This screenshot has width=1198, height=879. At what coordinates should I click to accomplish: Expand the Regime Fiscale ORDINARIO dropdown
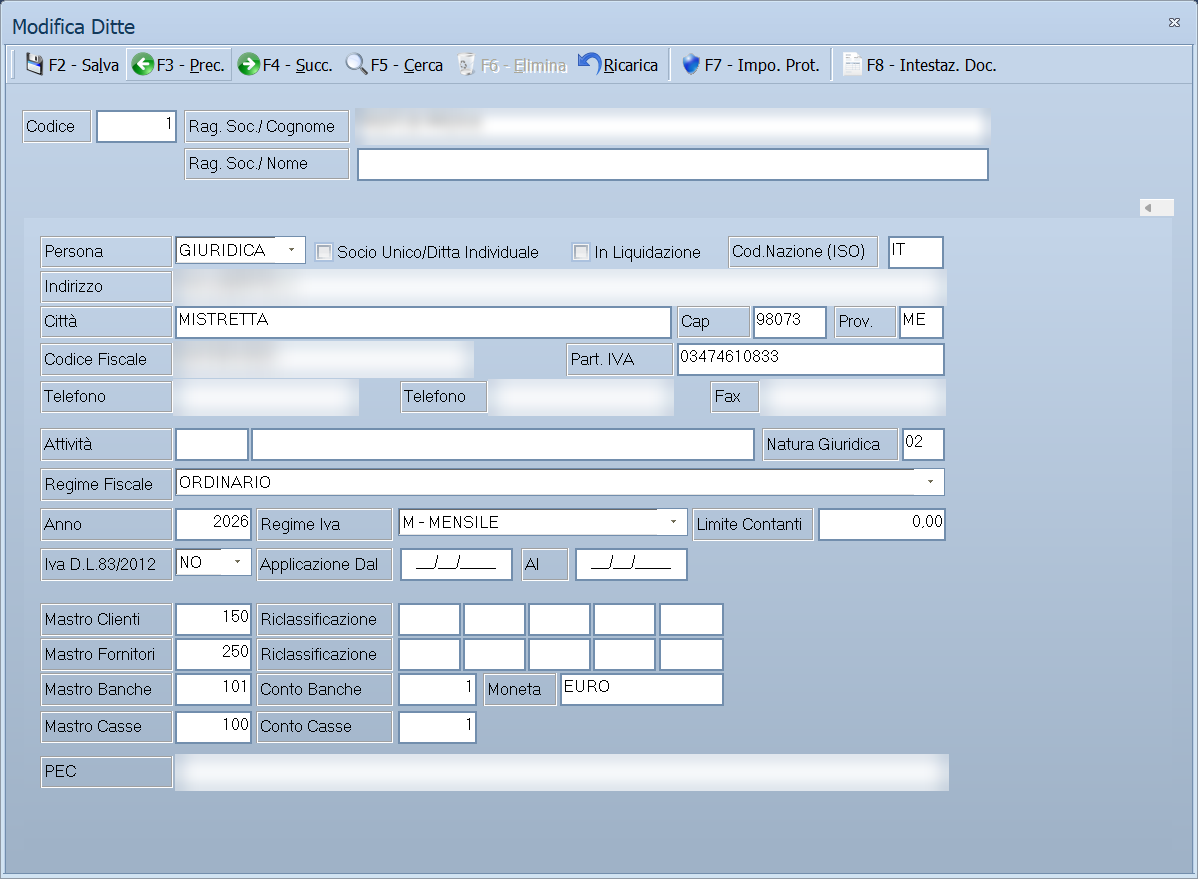pos(930,482)
